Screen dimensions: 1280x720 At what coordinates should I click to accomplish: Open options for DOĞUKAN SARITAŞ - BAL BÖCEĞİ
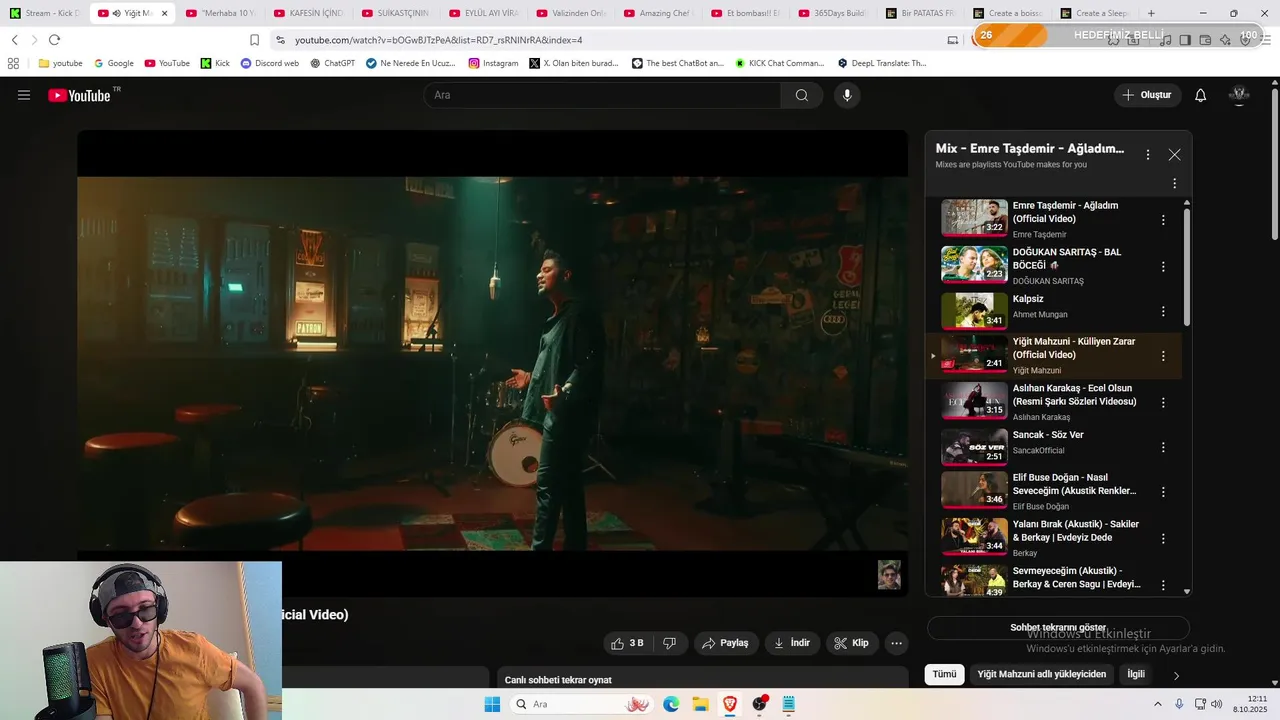(x=1163, y=266)
